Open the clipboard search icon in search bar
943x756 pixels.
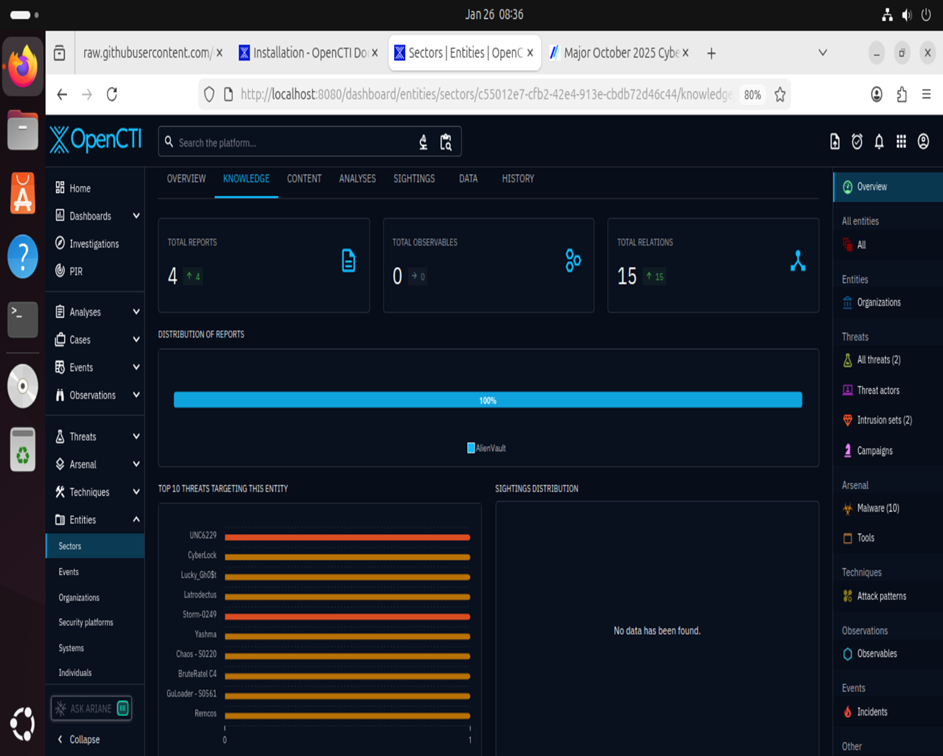point(446,142)
